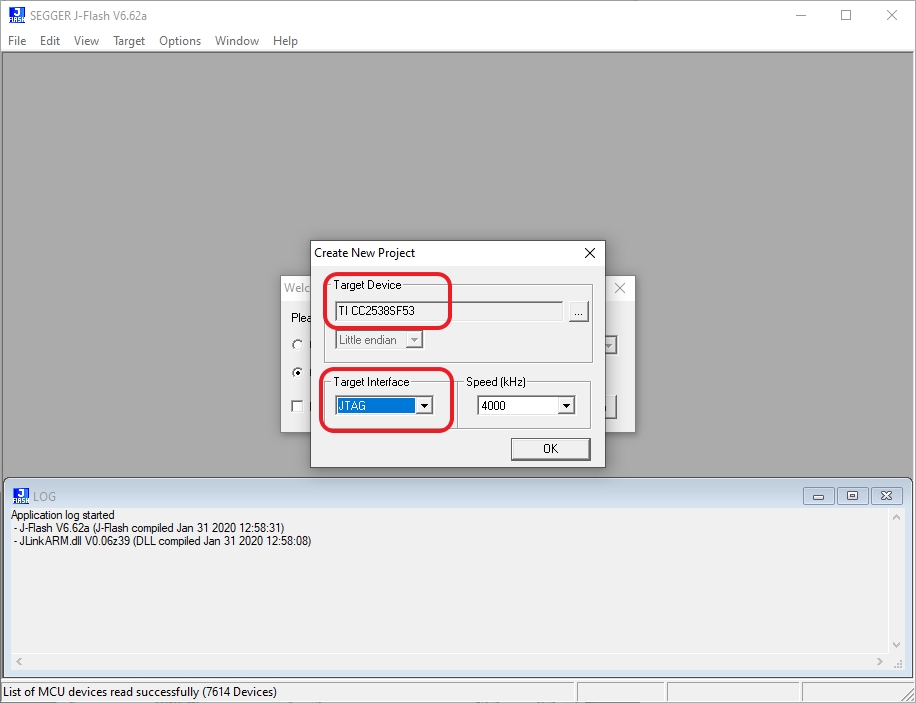
Task: Restore the LOG window size
Action: pos(852,496)
